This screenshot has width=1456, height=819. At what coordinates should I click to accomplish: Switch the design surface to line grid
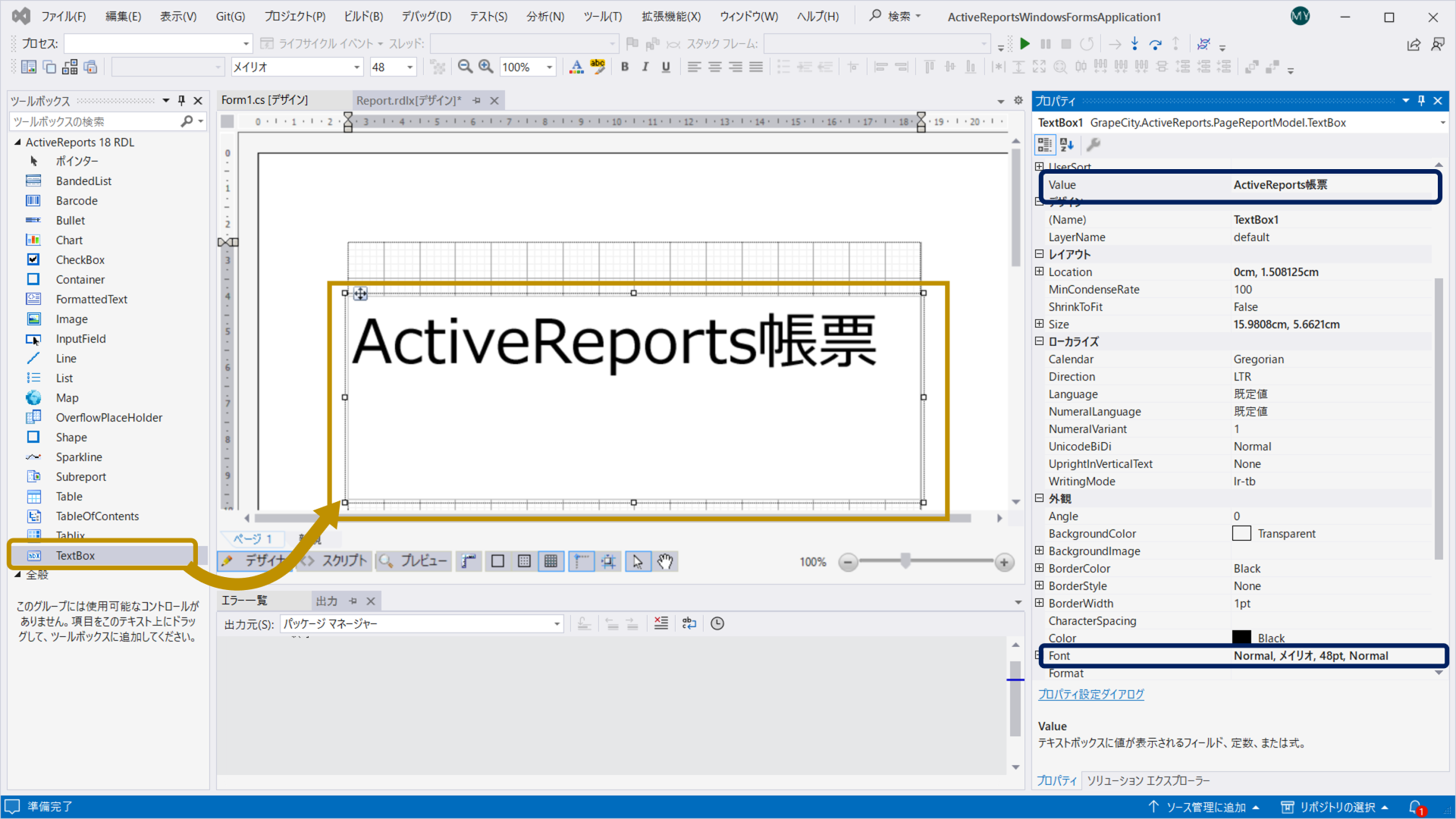(551, 561)
